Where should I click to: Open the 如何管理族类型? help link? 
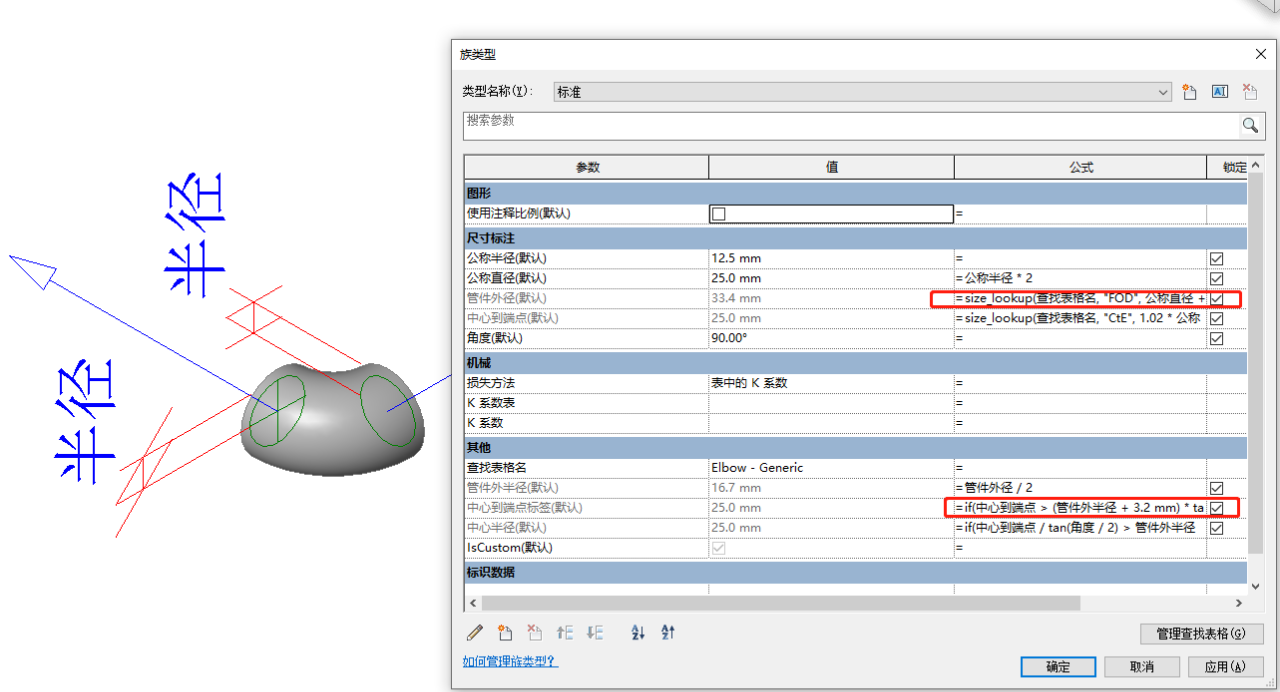[510, 661]
